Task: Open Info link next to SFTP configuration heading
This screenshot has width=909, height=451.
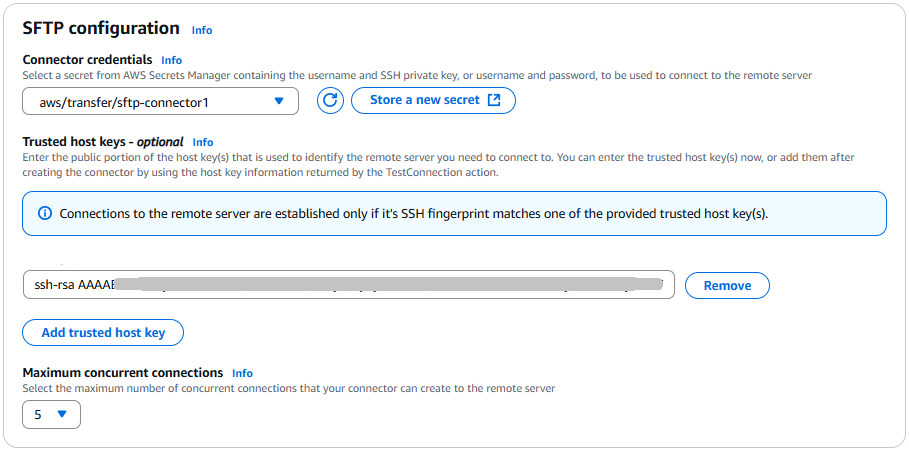Action: click(202, 30)
